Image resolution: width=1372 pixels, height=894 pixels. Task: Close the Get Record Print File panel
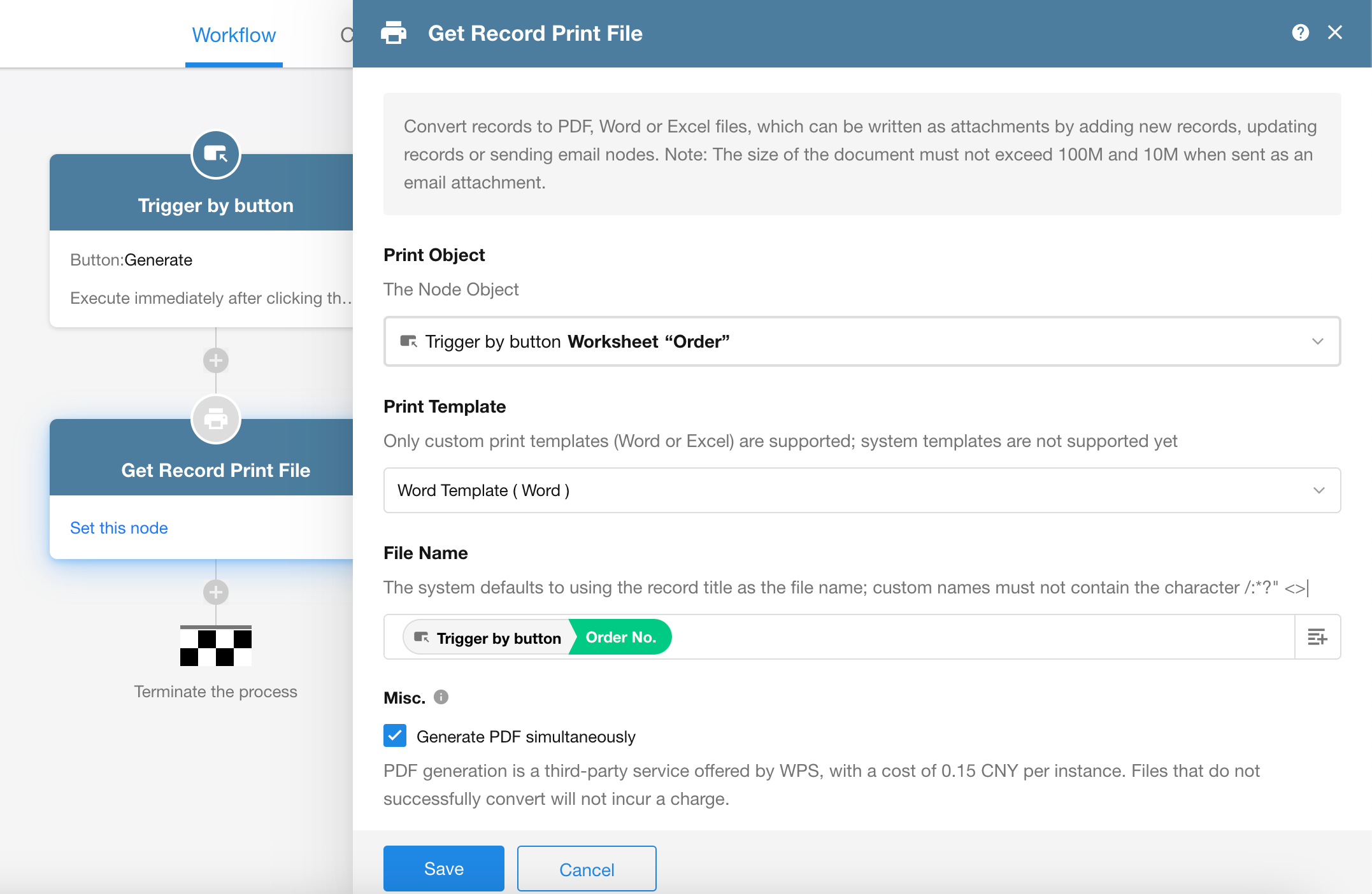[x=1335, y=32]
